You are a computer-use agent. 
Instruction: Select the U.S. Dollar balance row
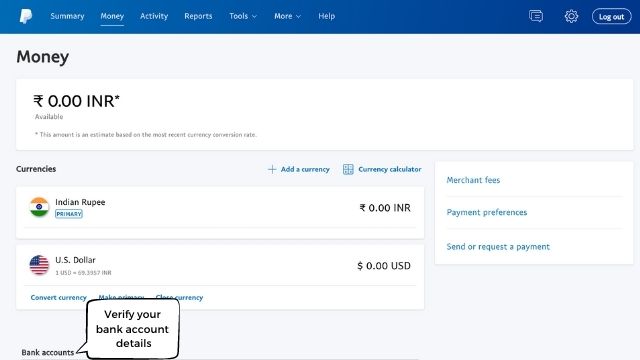(220, 265)
